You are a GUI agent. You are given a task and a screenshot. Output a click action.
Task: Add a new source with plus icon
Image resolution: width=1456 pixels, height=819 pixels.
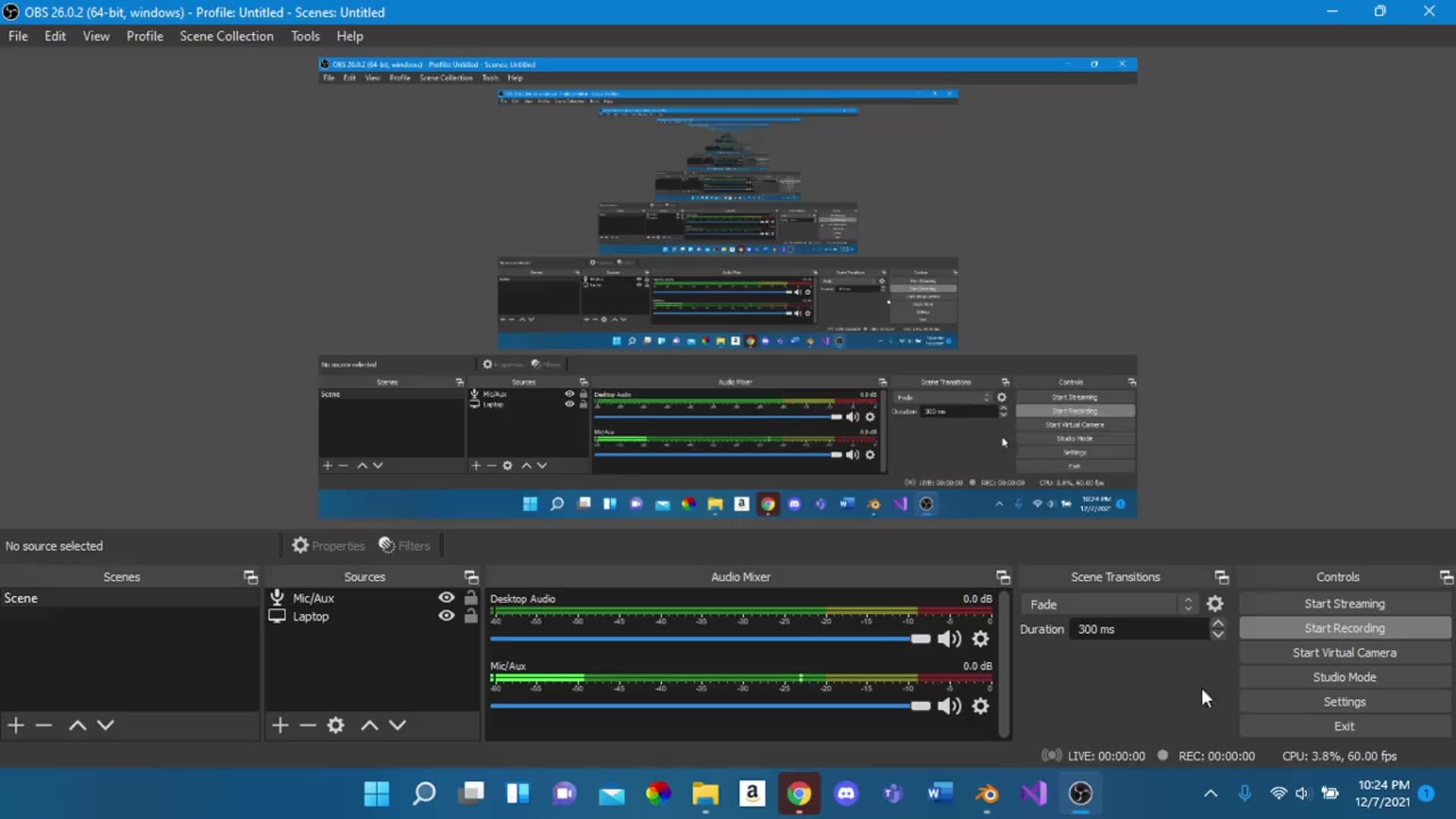coord(280,725)
